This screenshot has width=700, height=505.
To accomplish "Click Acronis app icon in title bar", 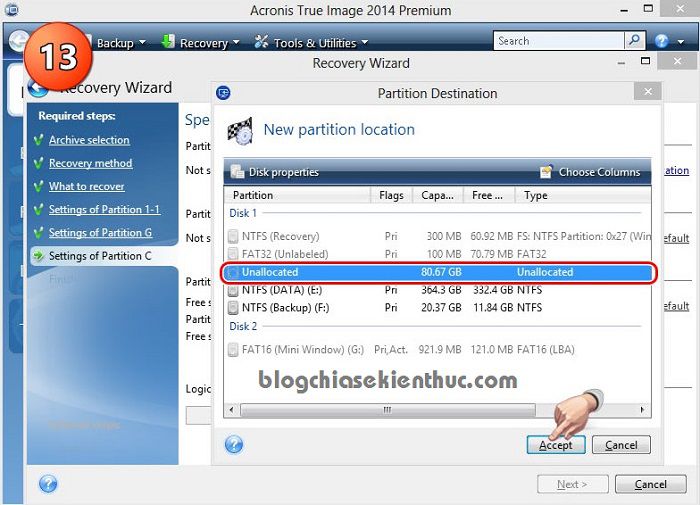I will (x=12, y=9).
